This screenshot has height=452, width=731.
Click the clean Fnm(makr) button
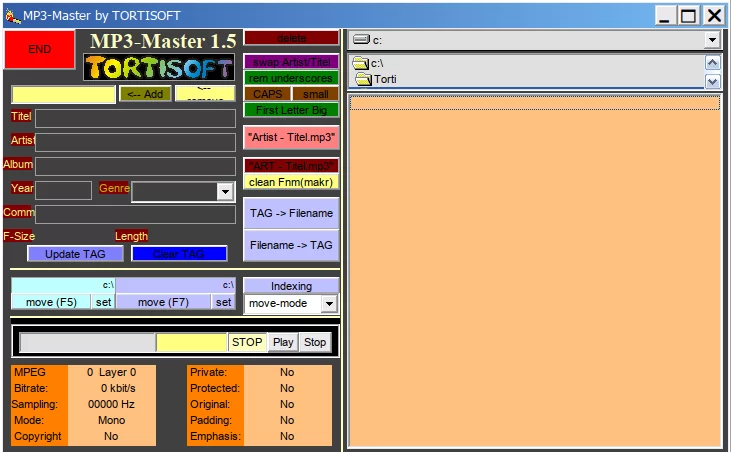[x=291, y=182]
